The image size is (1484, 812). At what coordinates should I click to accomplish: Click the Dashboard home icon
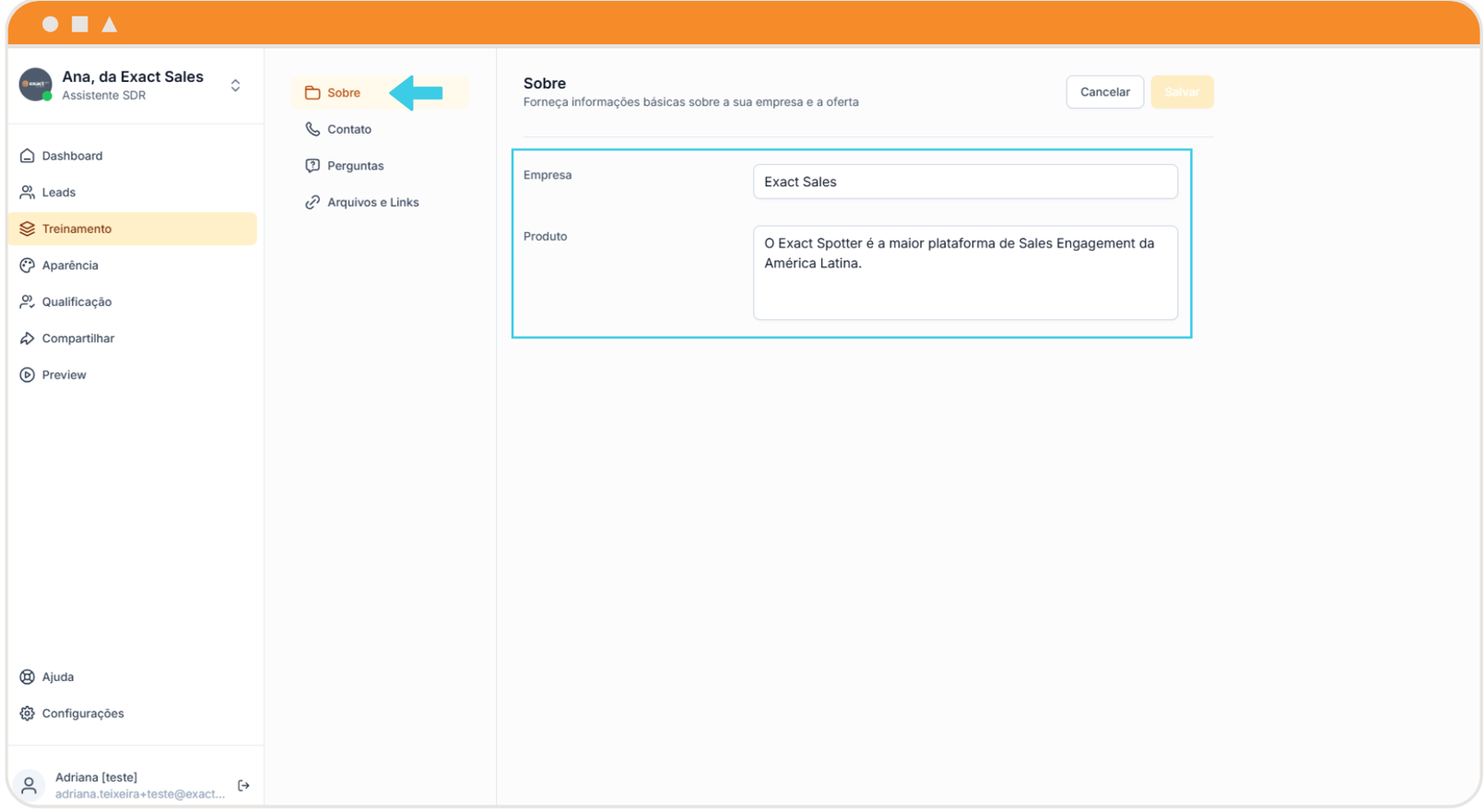click(x=27, y=156)
